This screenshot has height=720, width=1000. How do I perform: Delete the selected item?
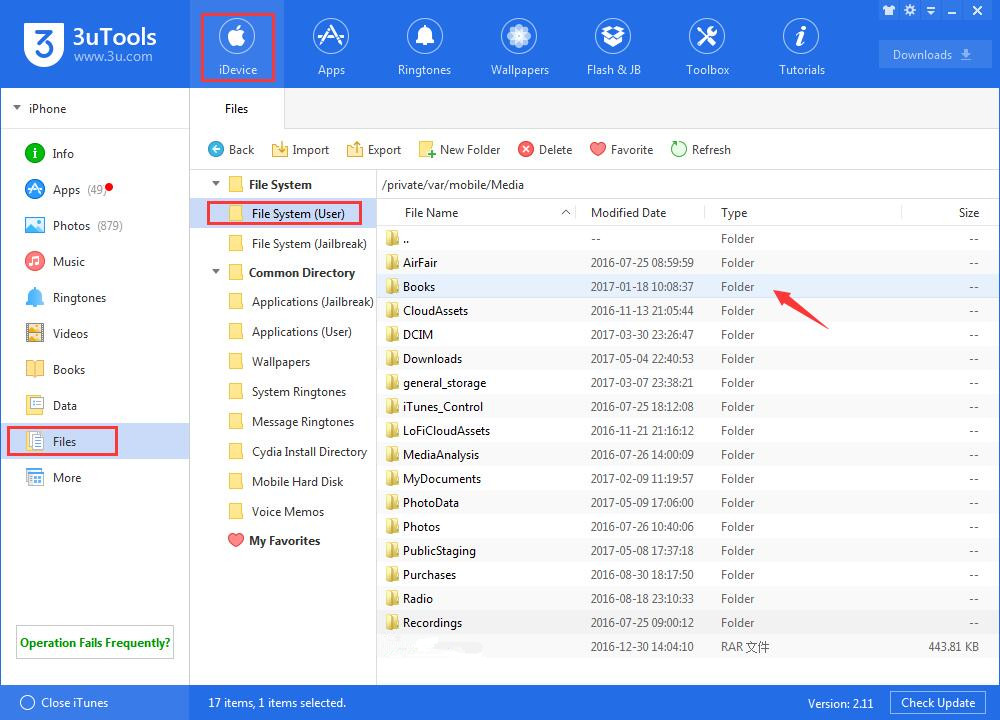[545, 150]
